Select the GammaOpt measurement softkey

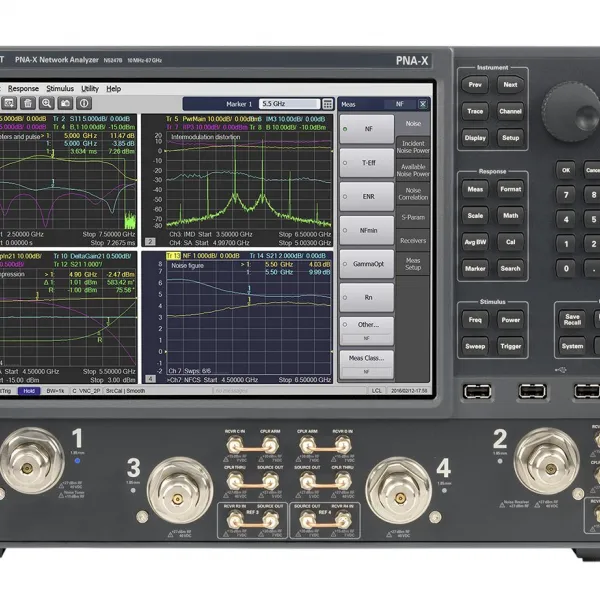(367, 264)
